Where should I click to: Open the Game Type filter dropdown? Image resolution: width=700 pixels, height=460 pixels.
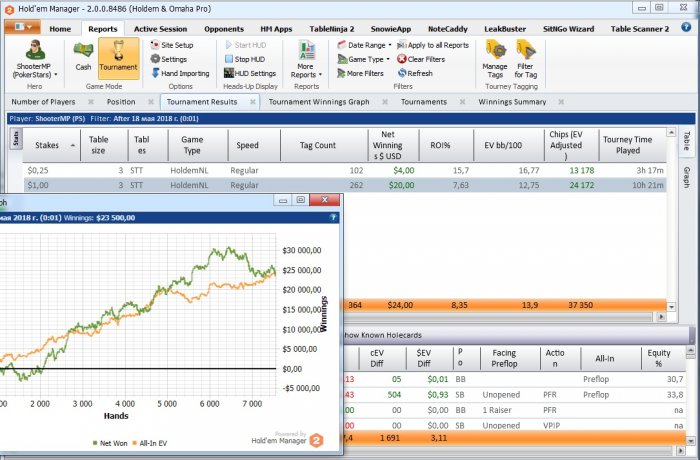[x=363, y=59]
